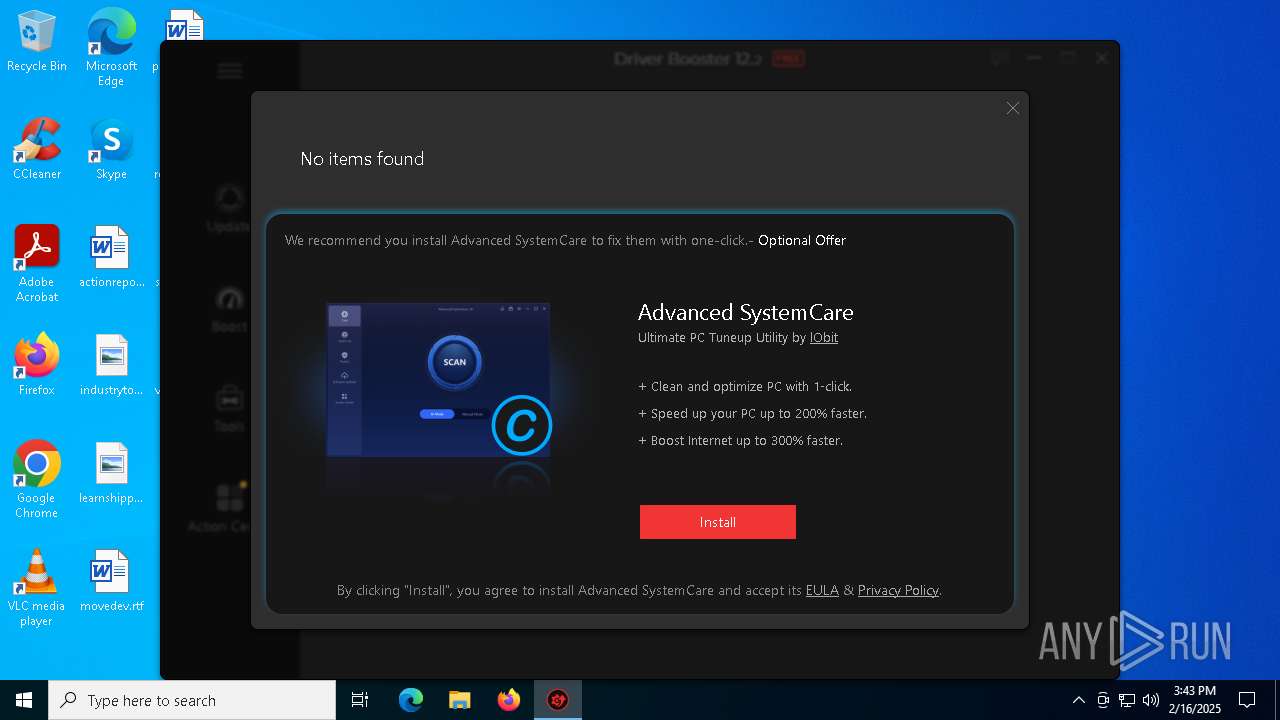Open the Privacy Policy link

898,590
